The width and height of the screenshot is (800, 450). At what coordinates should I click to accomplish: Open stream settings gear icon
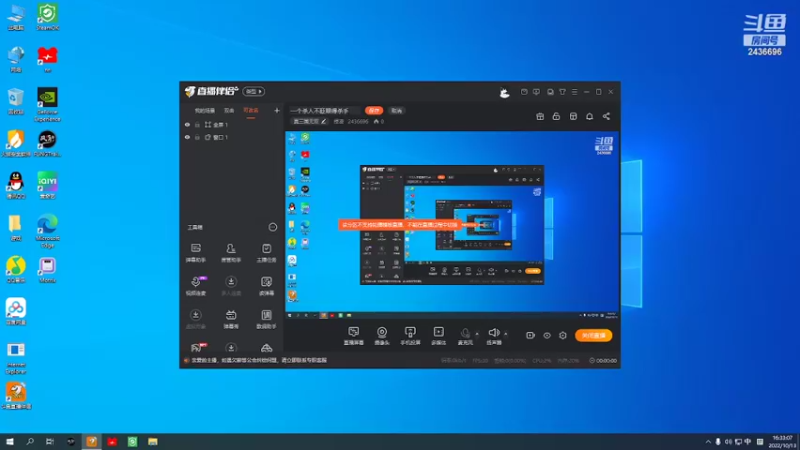tap(563, 335)
